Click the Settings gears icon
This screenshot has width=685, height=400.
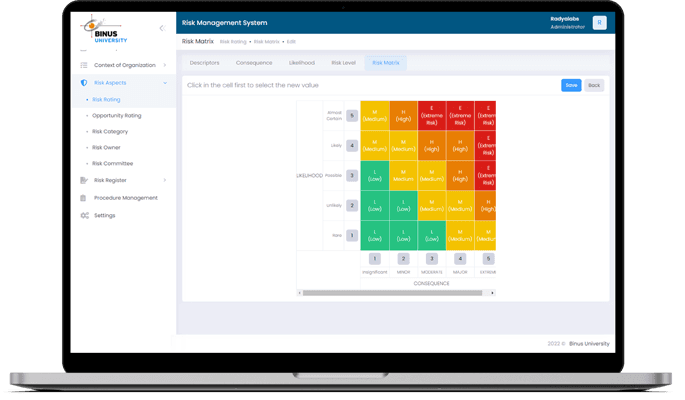click(84, 215)
